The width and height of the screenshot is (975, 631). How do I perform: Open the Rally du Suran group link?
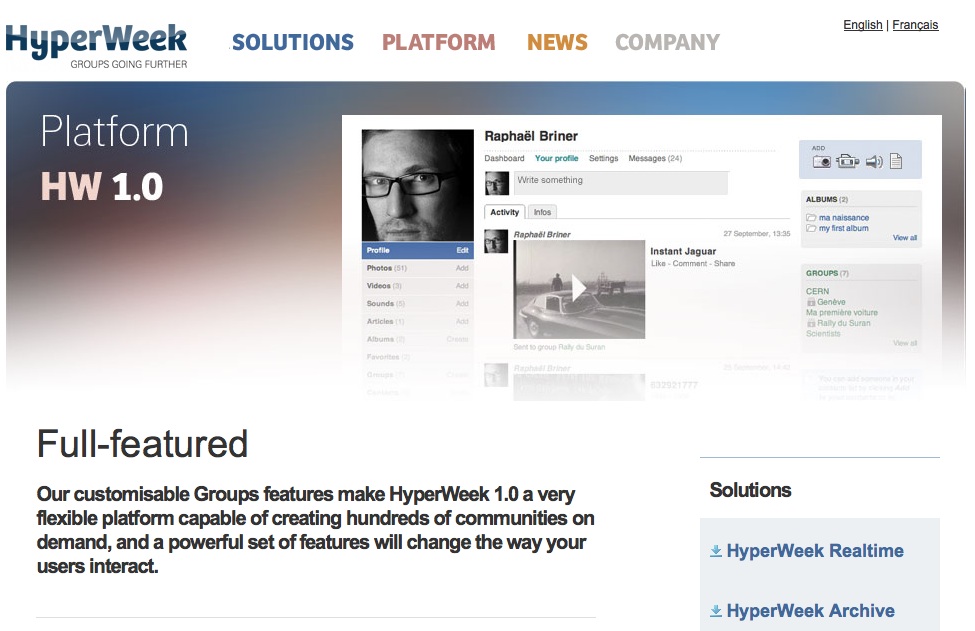pos(844,323)
